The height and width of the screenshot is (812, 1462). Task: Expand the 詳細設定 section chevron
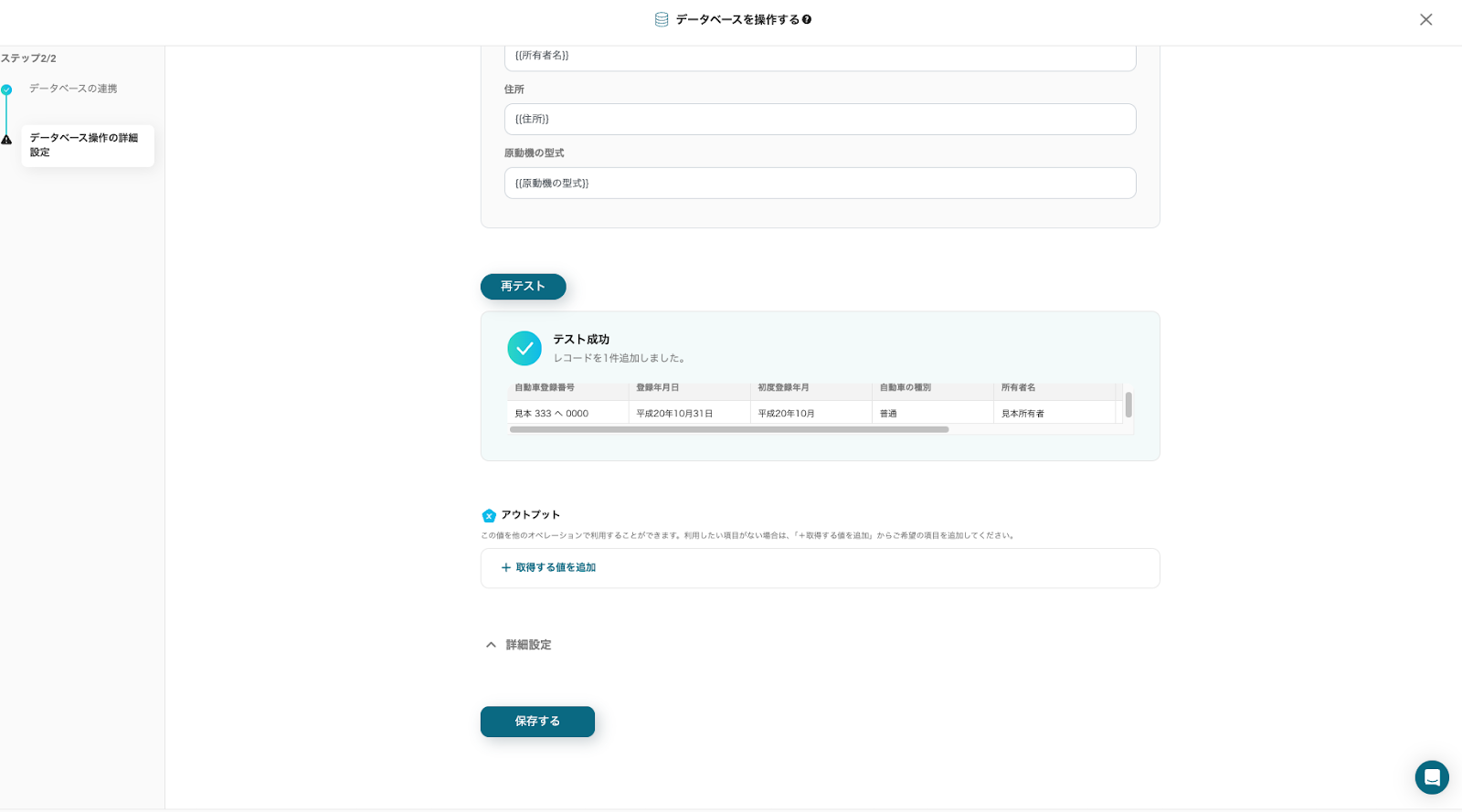pyautogui.click(x=491, y=645)
